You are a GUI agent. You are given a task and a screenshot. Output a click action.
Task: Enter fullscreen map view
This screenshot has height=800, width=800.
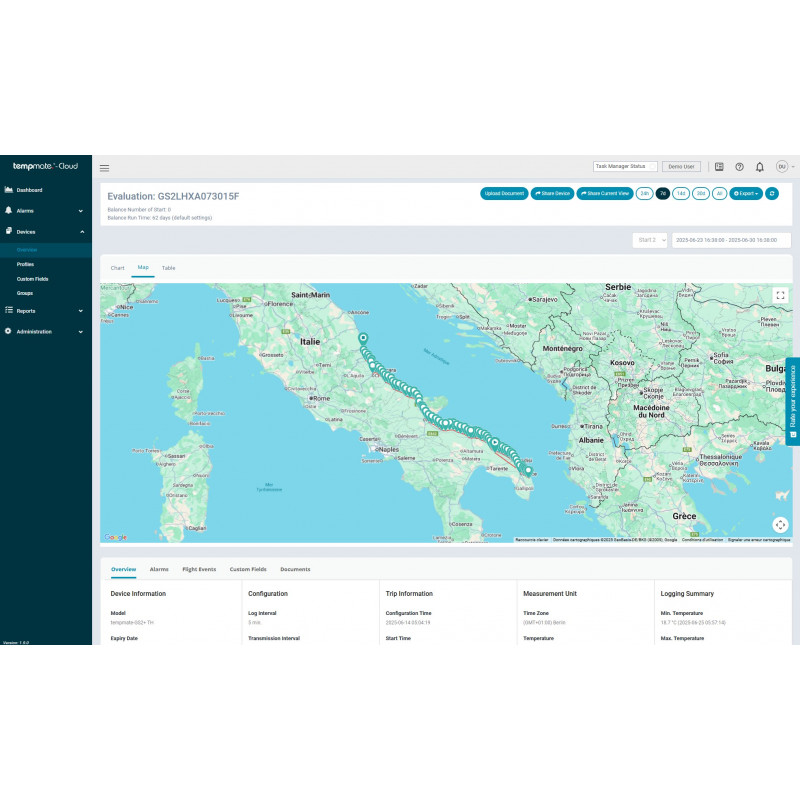[780, 295]
